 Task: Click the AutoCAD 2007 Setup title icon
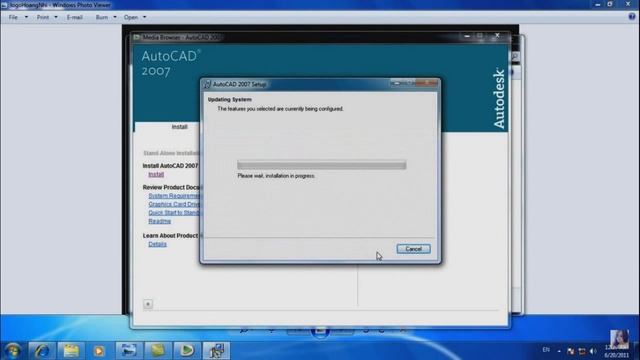coord(207,84)
